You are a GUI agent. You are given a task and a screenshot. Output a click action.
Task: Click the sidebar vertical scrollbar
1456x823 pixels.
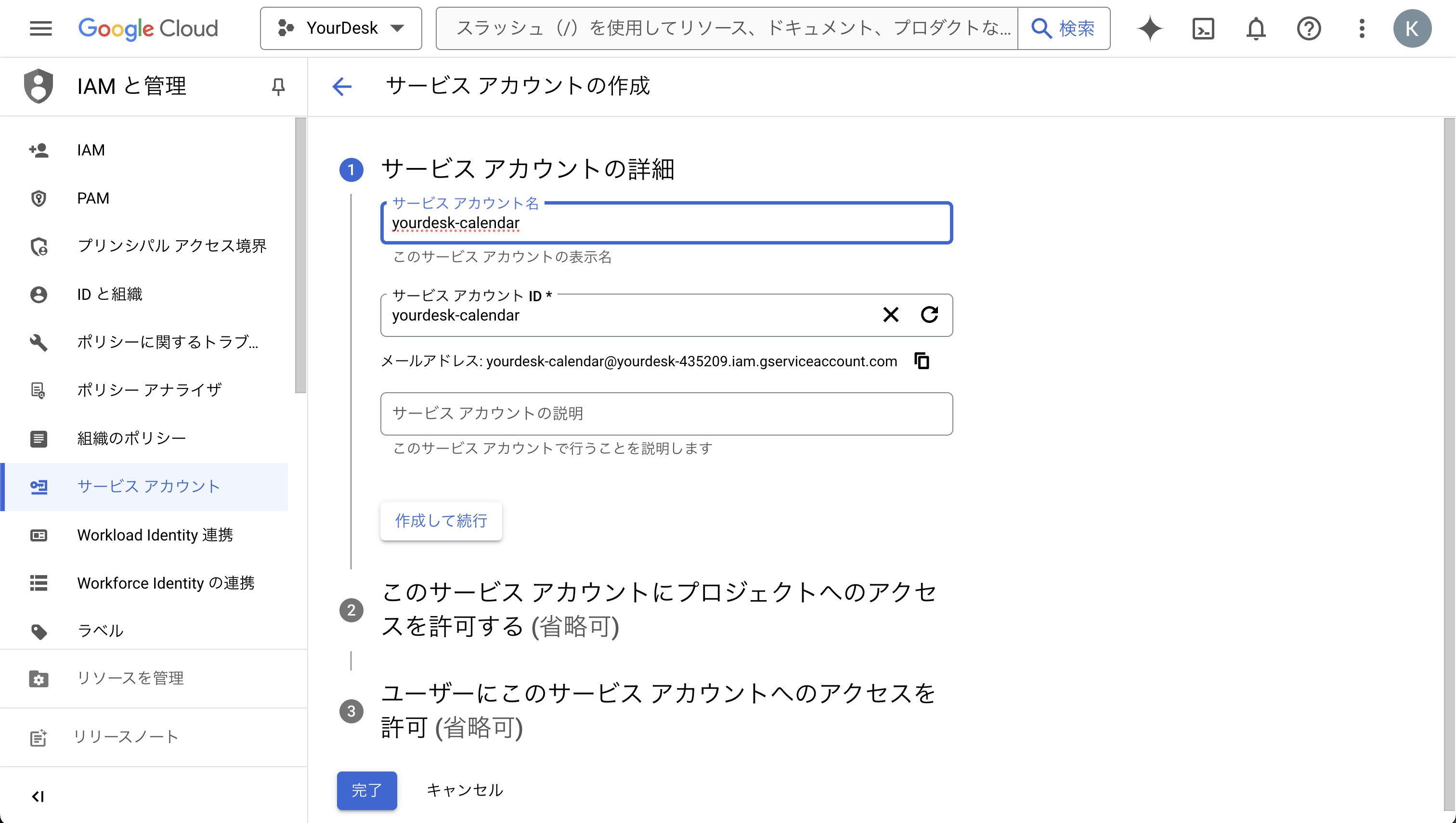pos(300,256)
